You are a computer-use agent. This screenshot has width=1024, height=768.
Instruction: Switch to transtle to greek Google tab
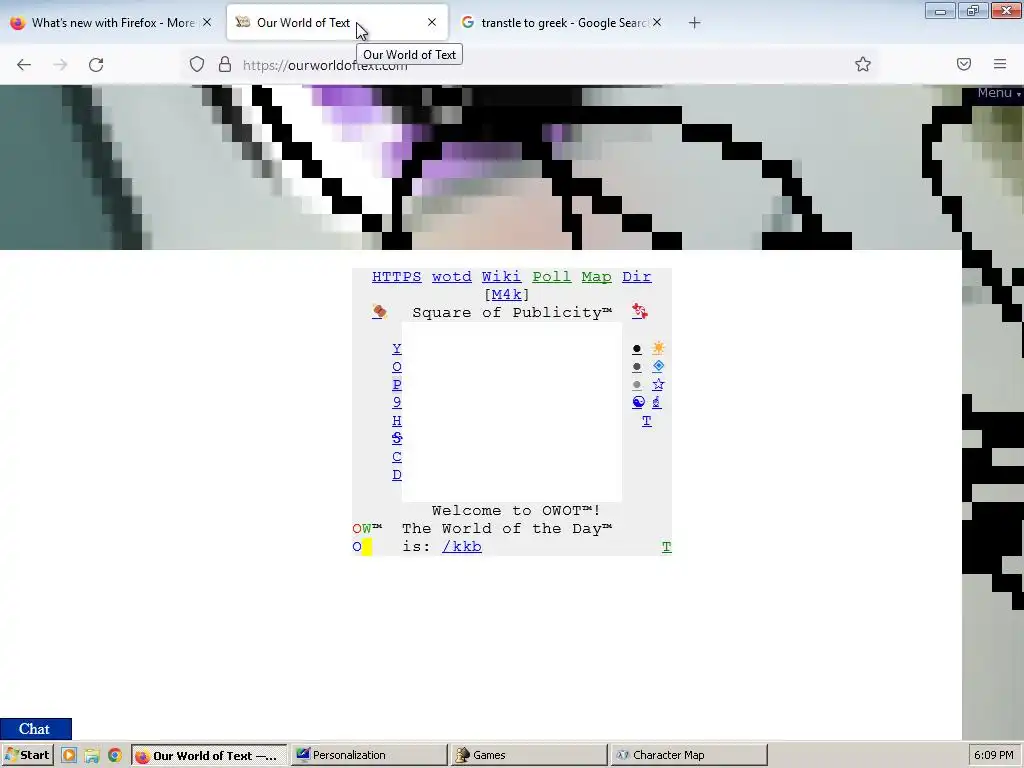pyautogui.click(x=562, y=23)
